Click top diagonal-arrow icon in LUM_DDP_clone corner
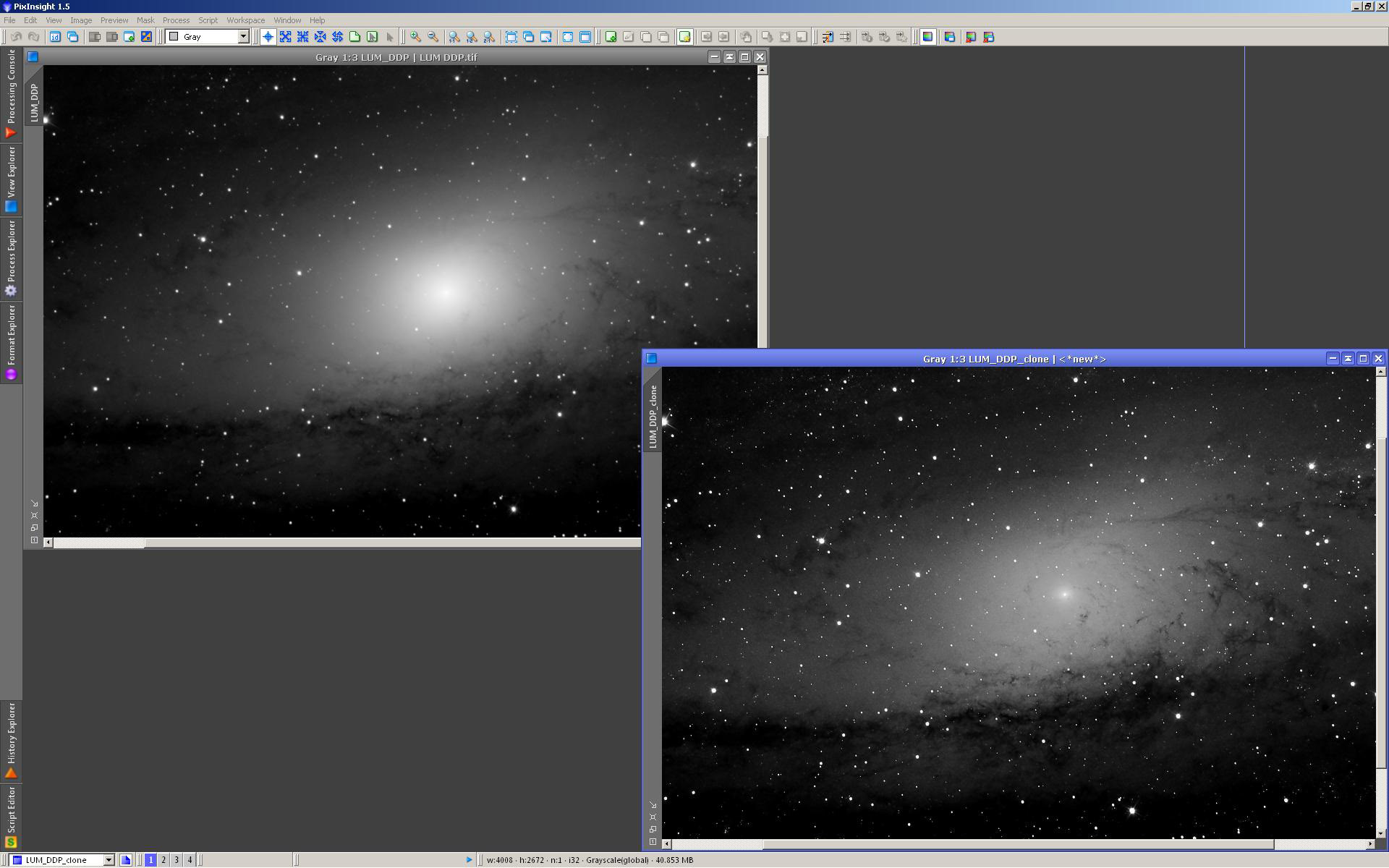The image size is (1389, 868). tap(653, 805)
